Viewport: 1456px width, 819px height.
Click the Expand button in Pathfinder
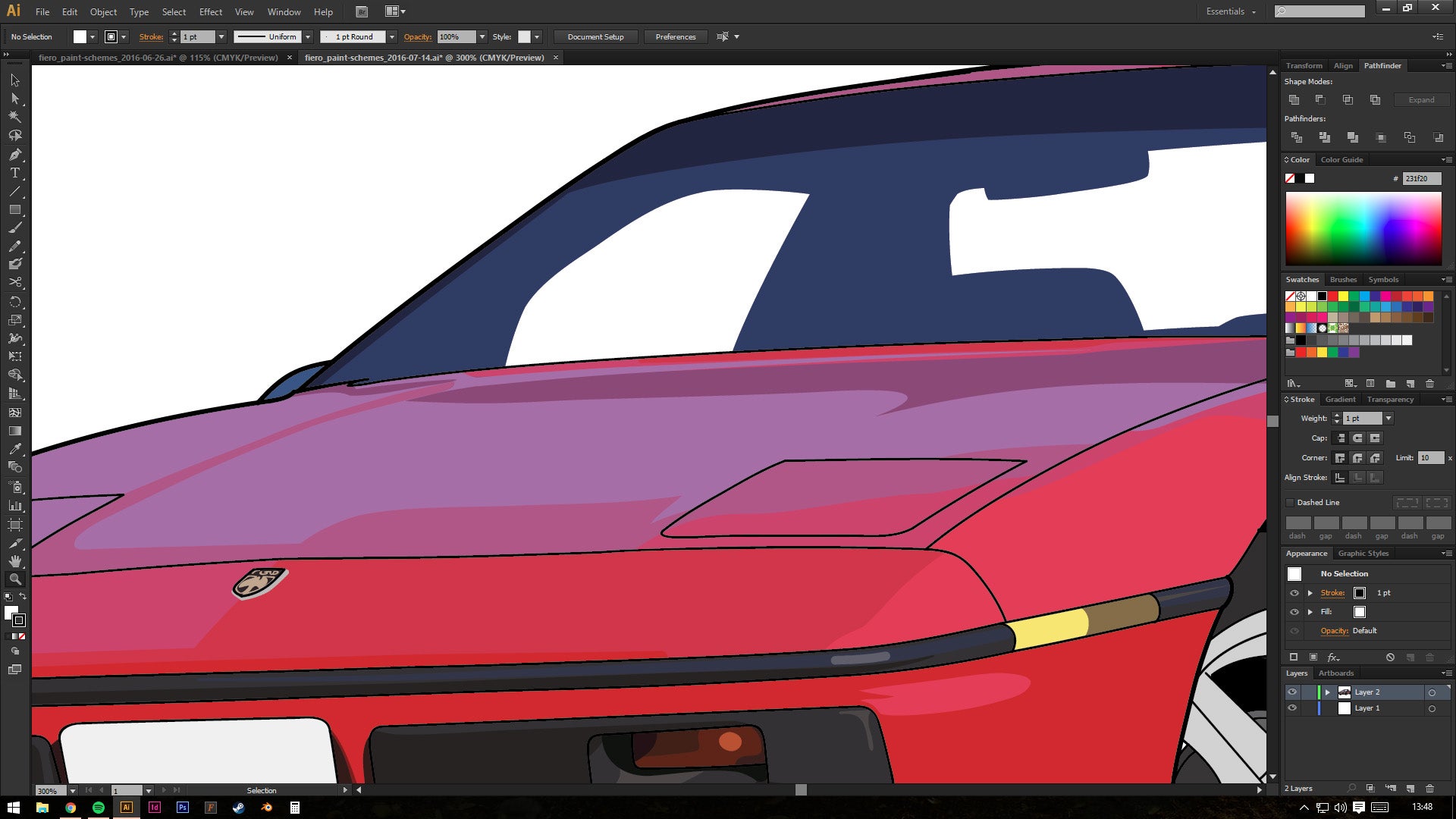[x=1421, y=100]
